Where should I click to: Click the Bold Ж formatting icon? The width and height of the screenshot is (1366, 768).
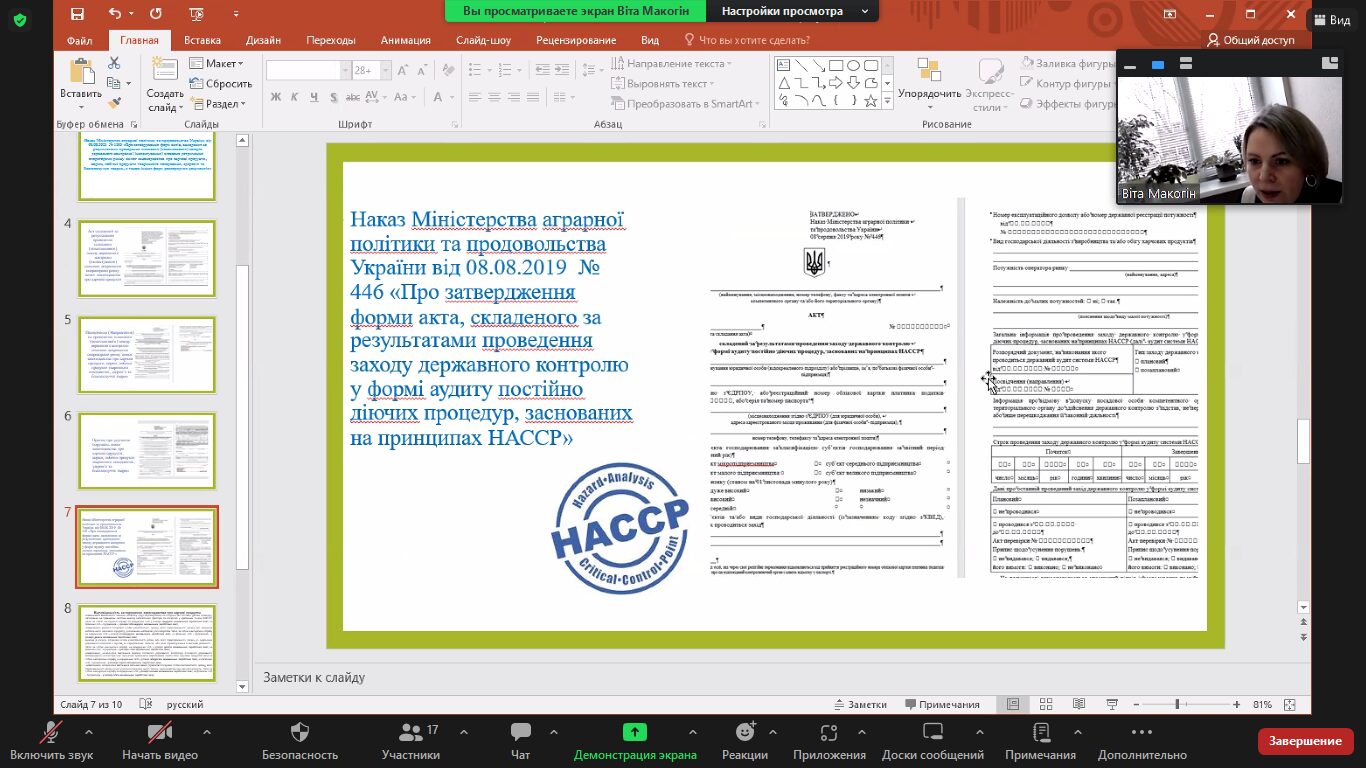[x=275, y=97]
